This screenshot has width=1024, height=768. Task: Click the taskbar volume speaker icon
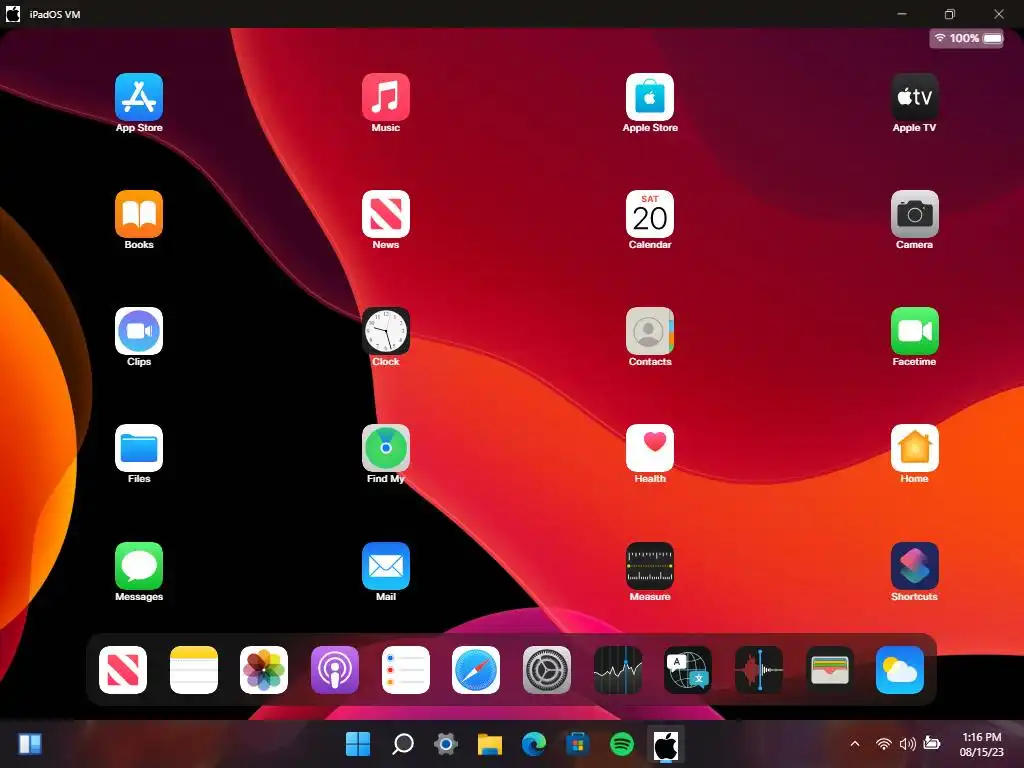coord(907,744)
